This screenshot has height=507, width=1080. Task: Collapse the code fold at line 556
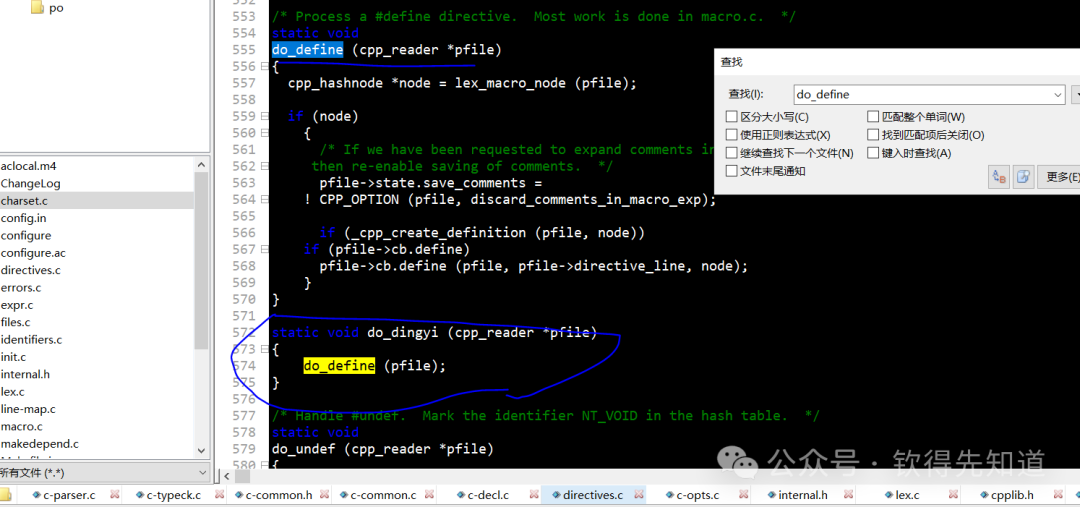tap(264, 67)
